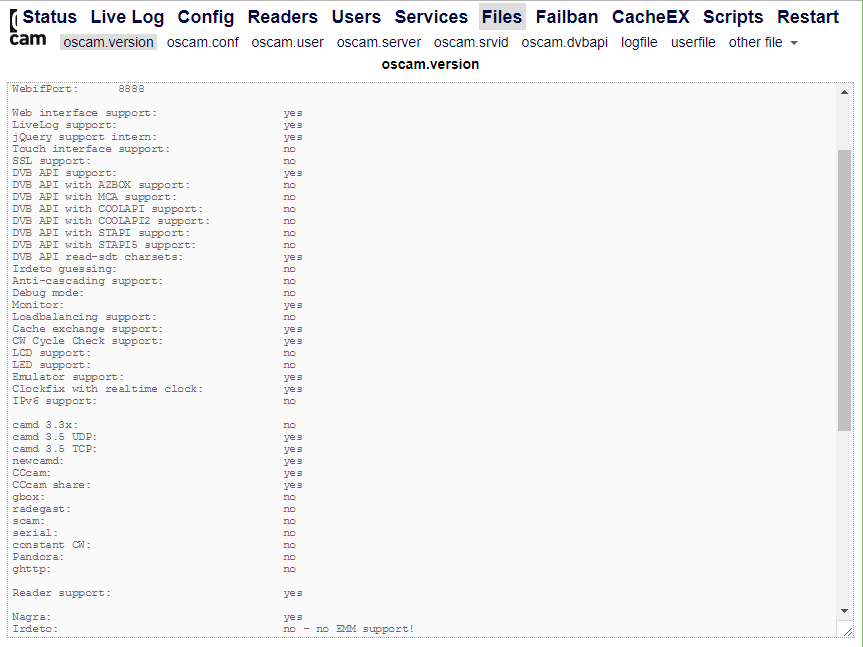Click the Restart menu item

808,17
